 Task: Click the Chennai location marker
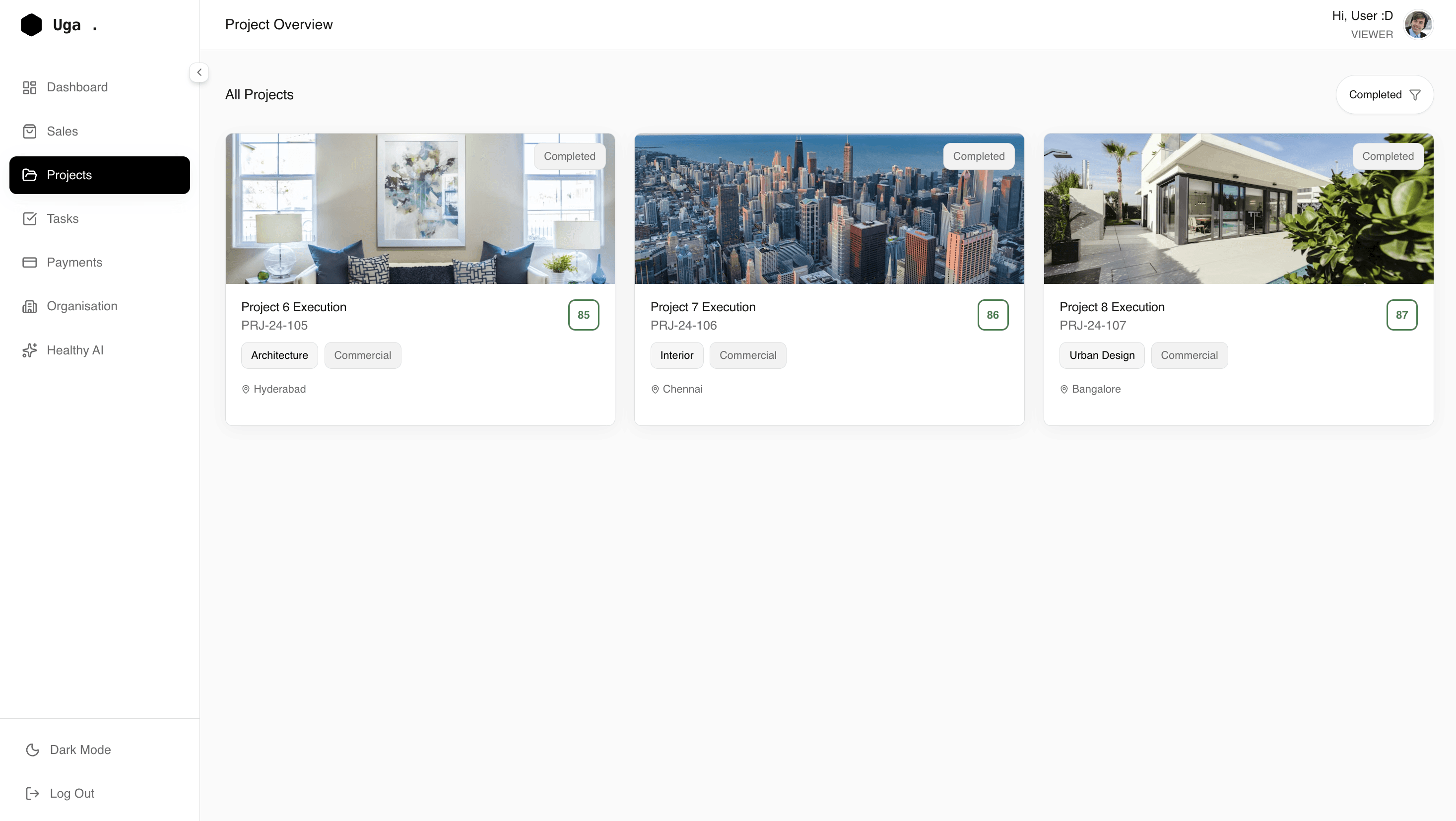coord(655,390)
